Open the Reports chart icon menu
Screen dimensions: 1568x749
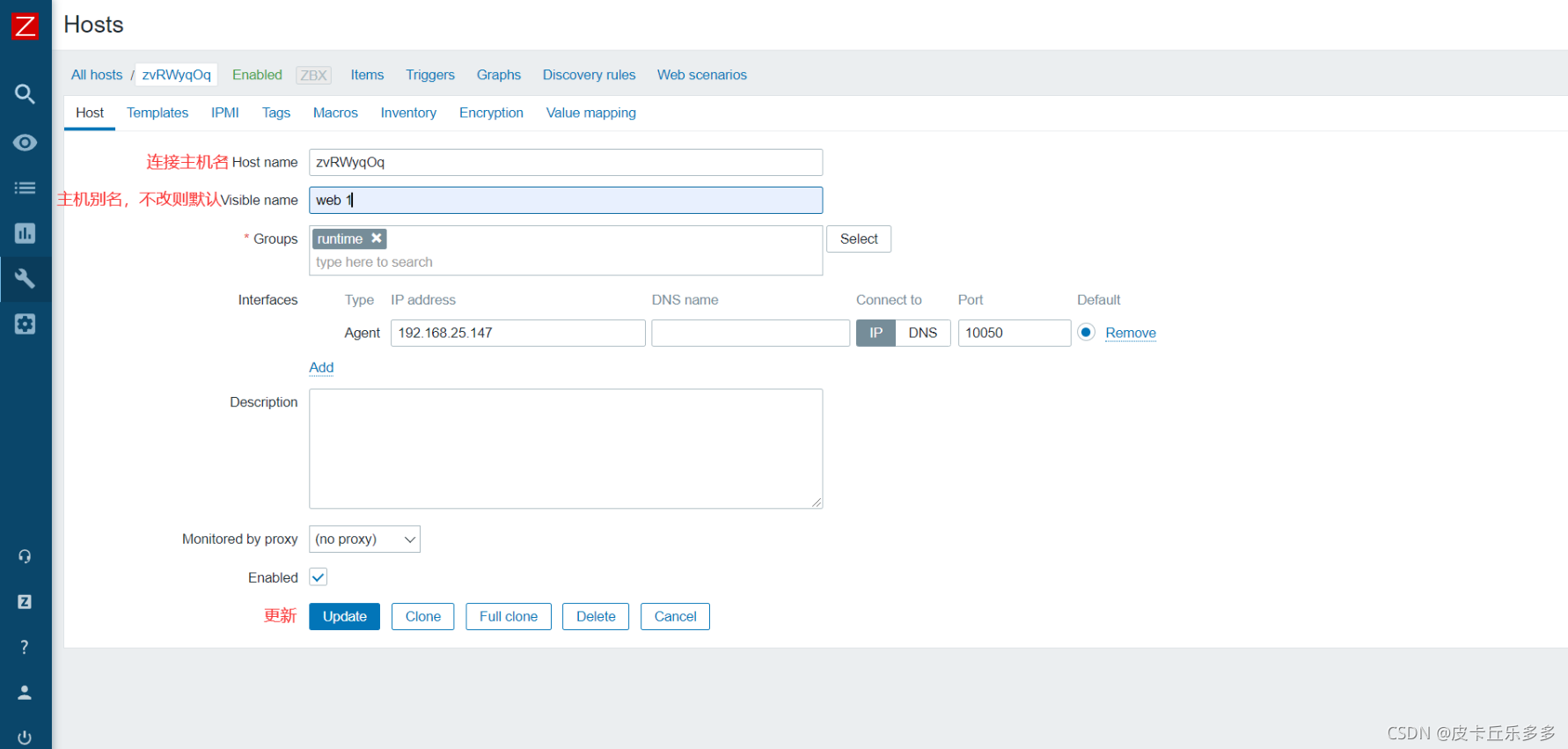25,233
